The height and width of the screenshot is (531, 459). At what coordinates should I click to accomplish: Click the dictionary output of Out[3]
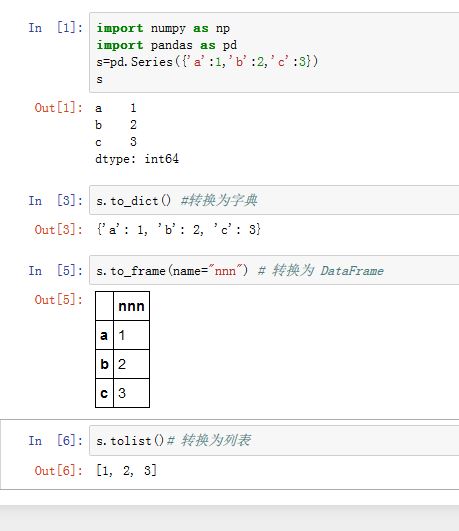click(x=179, y=230)
